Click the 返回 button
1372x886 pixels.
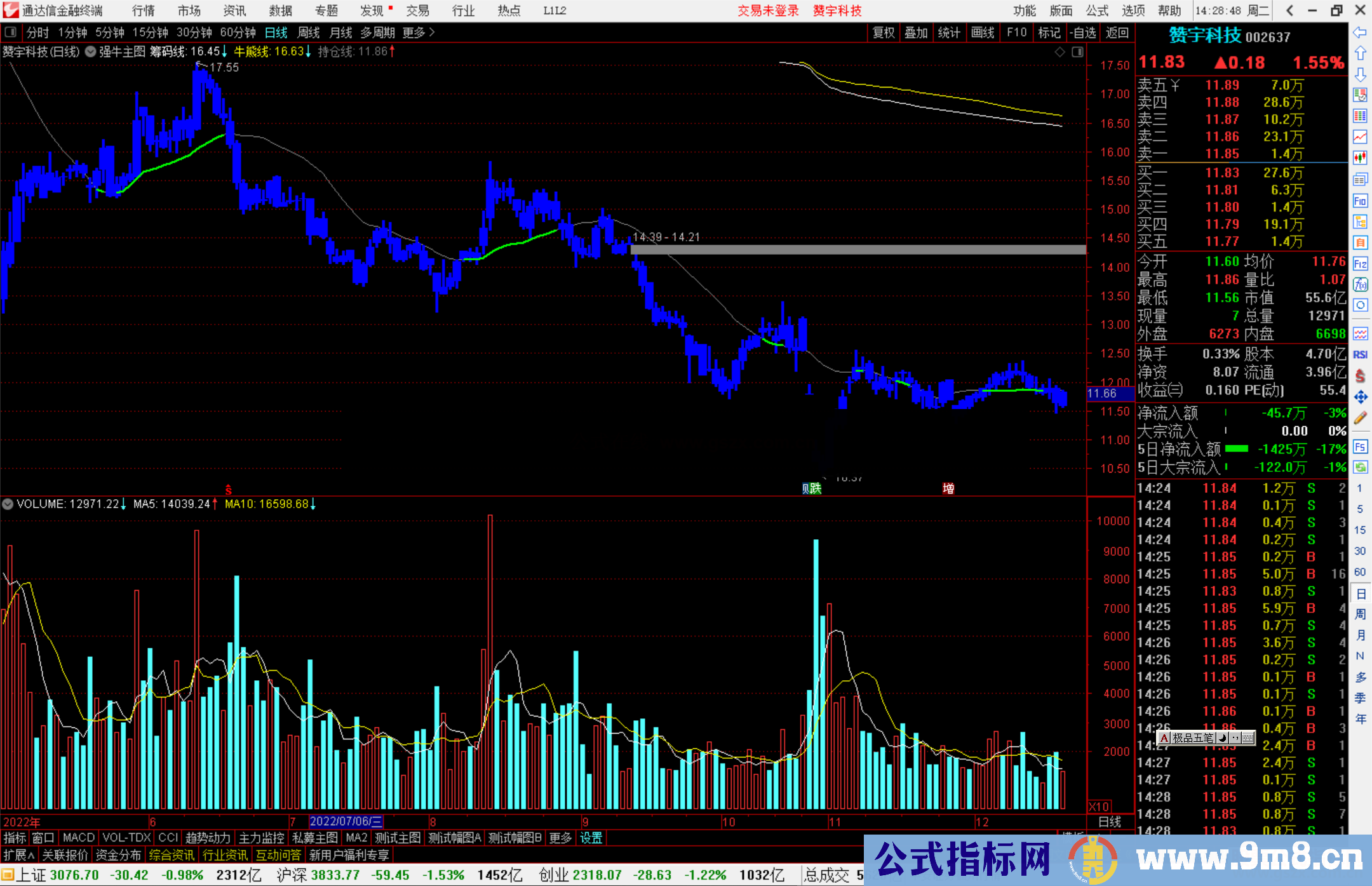coord(1117,33)
